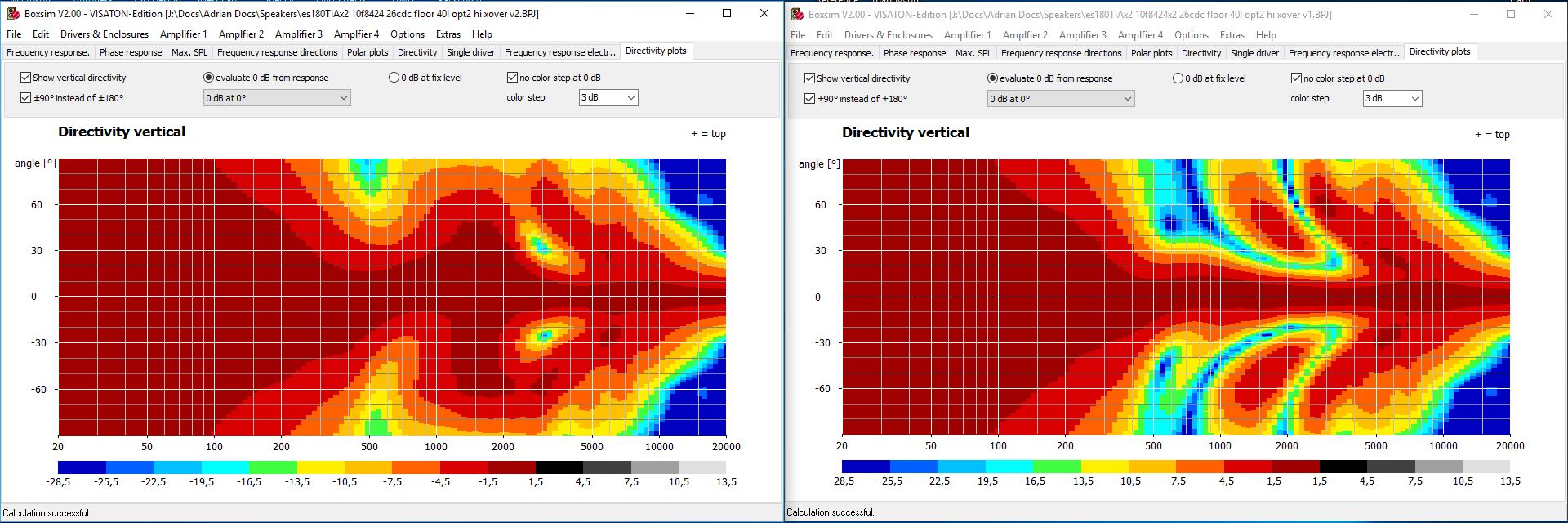This screenshot has height=523, width=1568.
Task: Open Options menu in right window
Action: [1191, 35]
